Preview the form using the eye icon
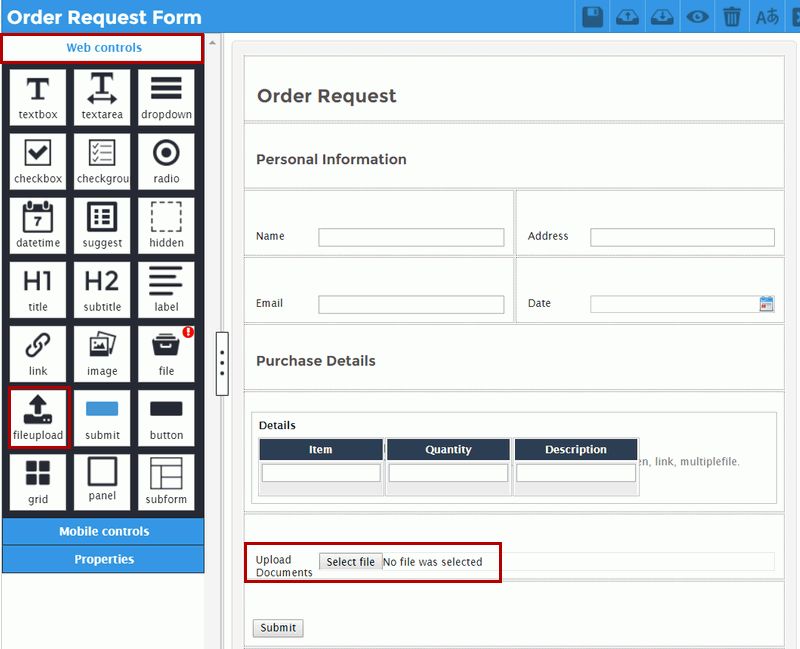This screenshot has width=800, height=649. click(x=697, y=16)
